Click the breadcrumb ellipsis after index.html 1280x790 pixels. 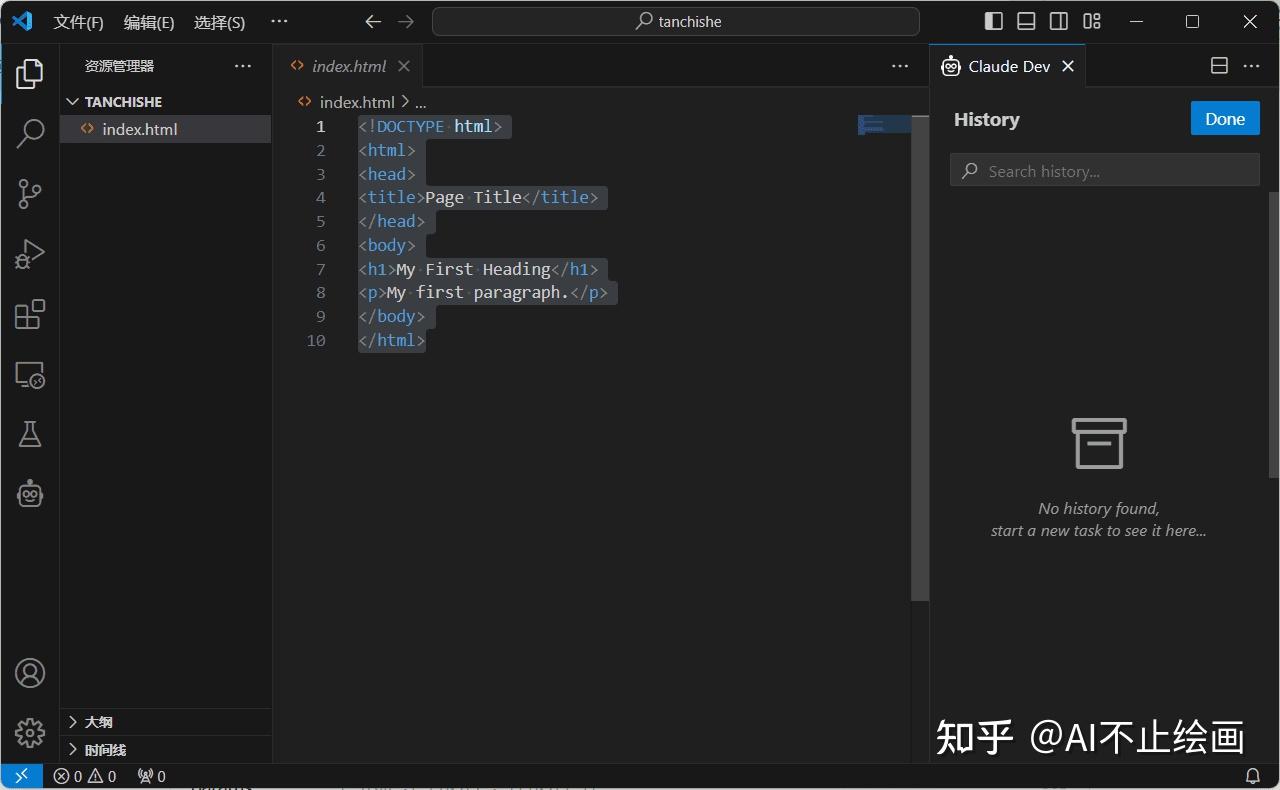coord(421,102)
